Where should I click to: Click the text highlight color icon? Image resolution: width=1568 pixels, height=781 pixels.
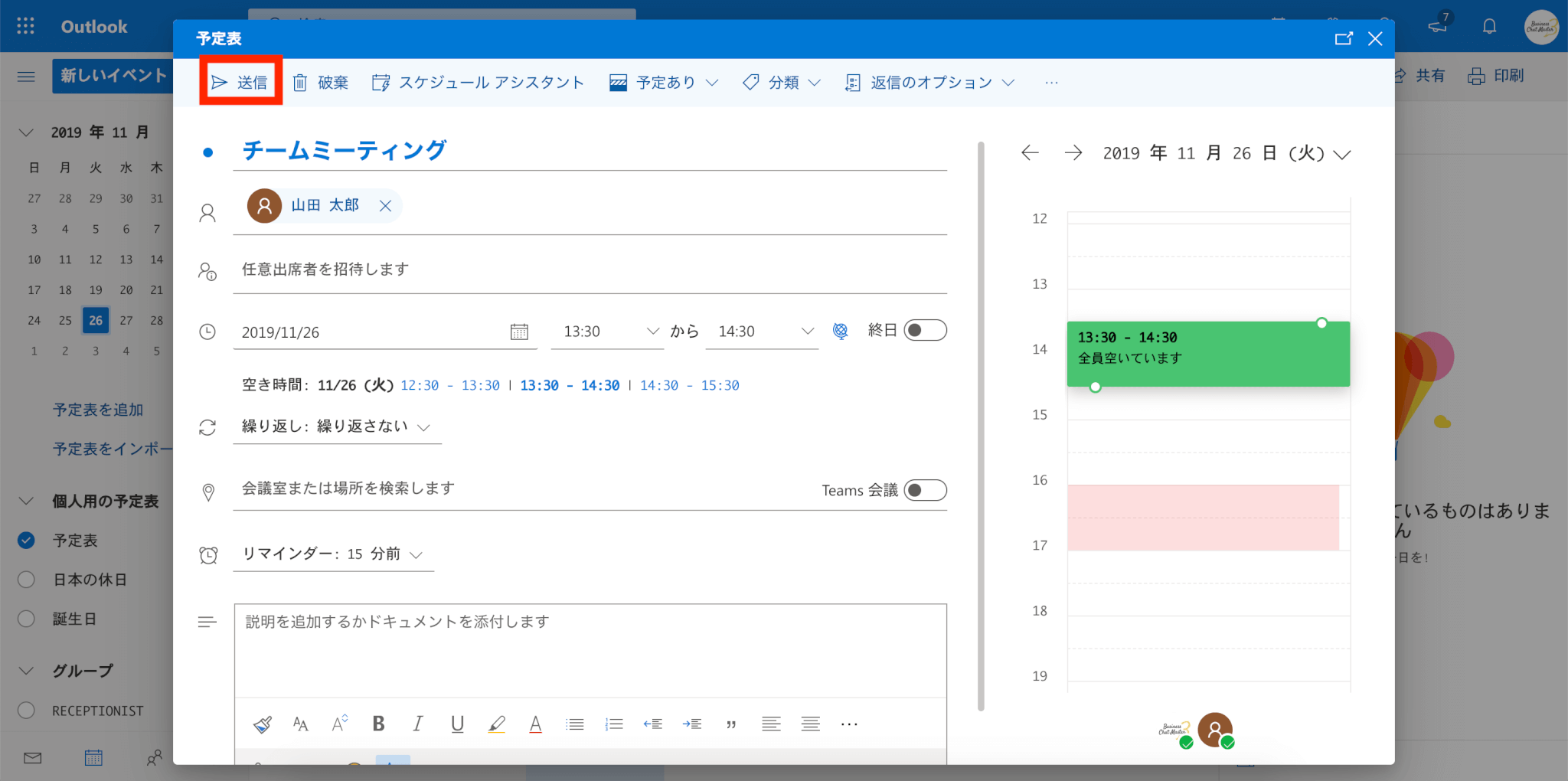(x=496, y=724)
